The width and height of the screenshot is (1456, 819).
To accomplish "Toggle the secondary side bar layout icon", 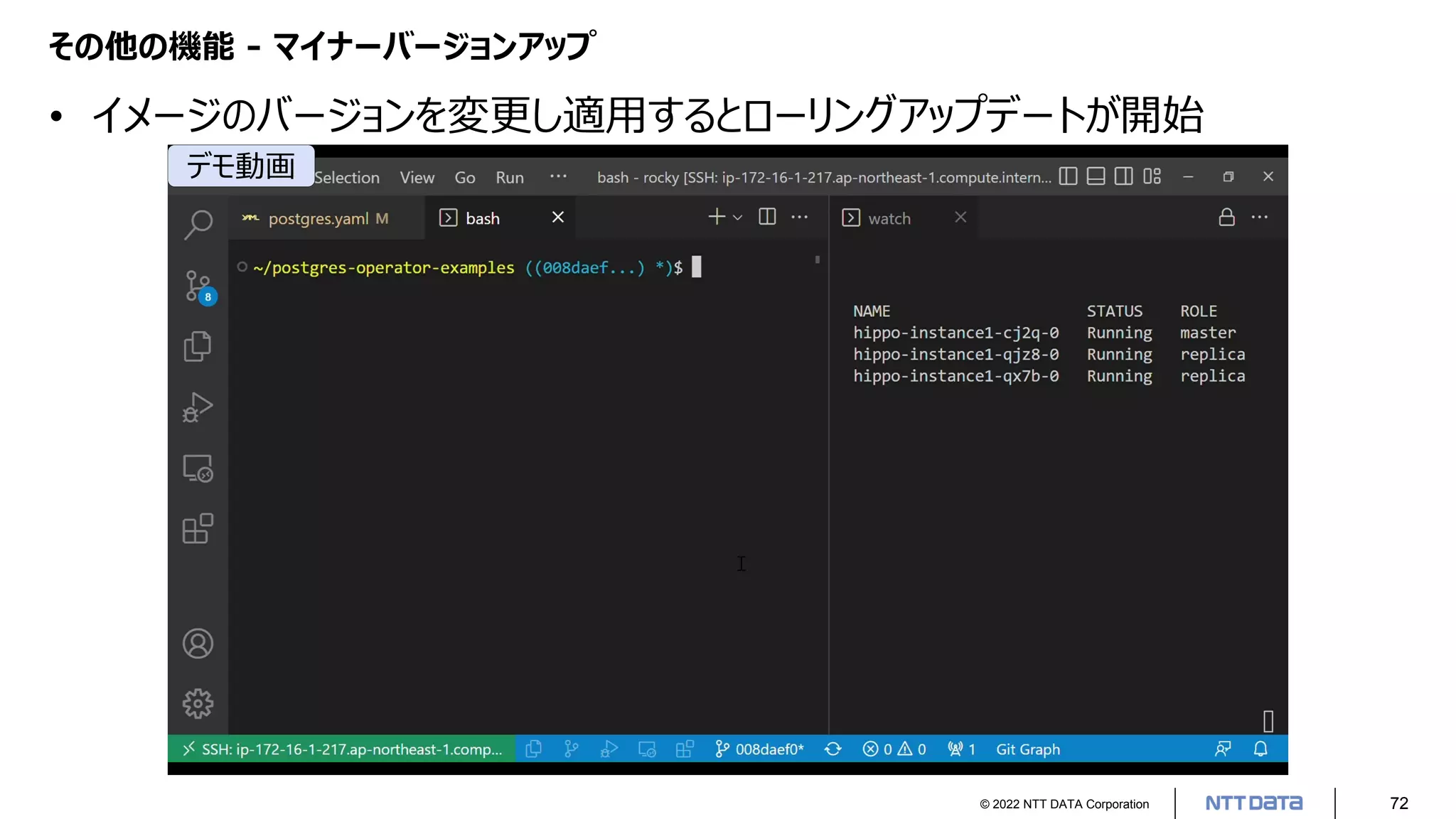I will tap(1124, 176).
